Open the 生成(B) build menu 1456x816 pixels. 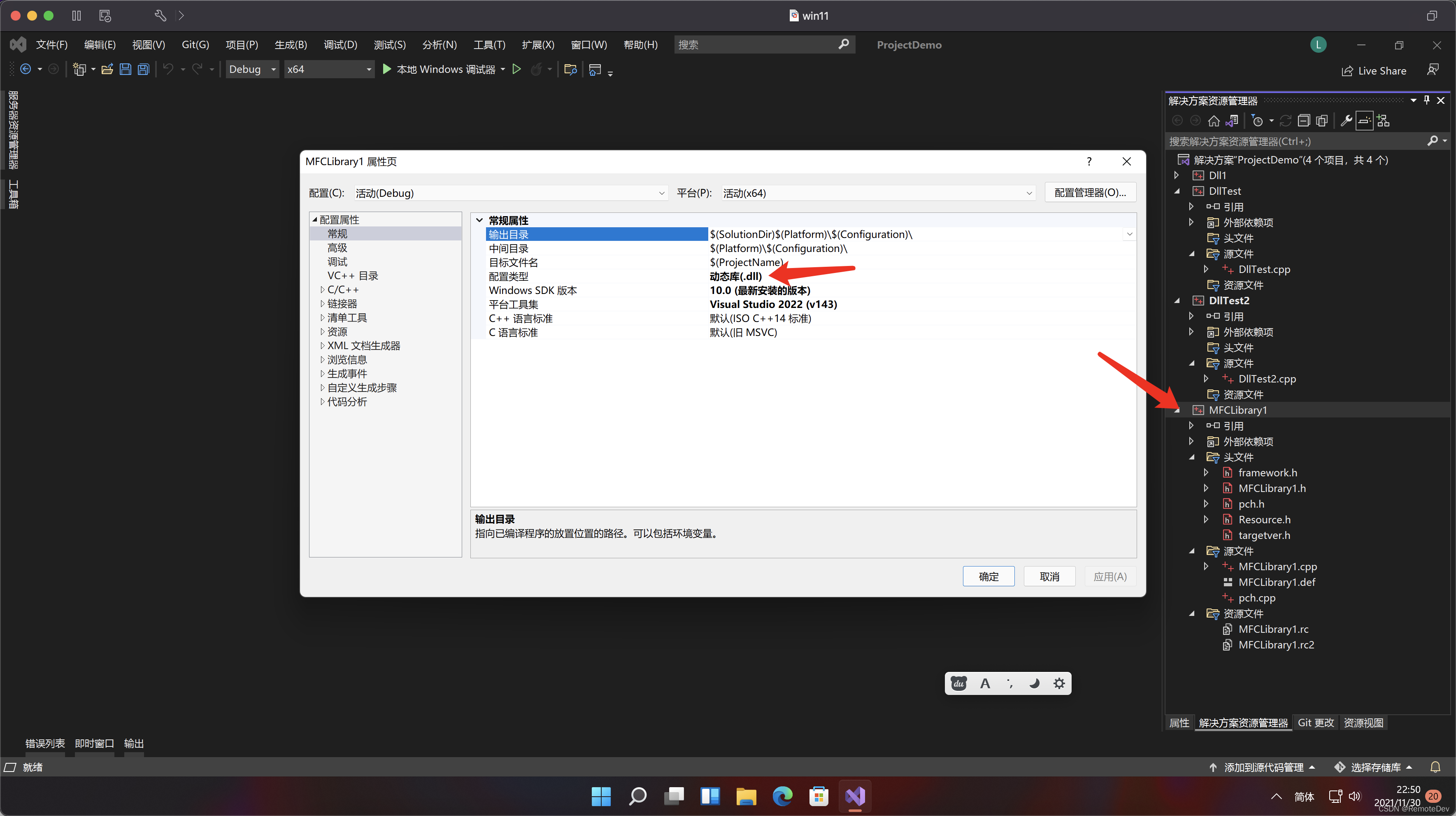(291, 45)
